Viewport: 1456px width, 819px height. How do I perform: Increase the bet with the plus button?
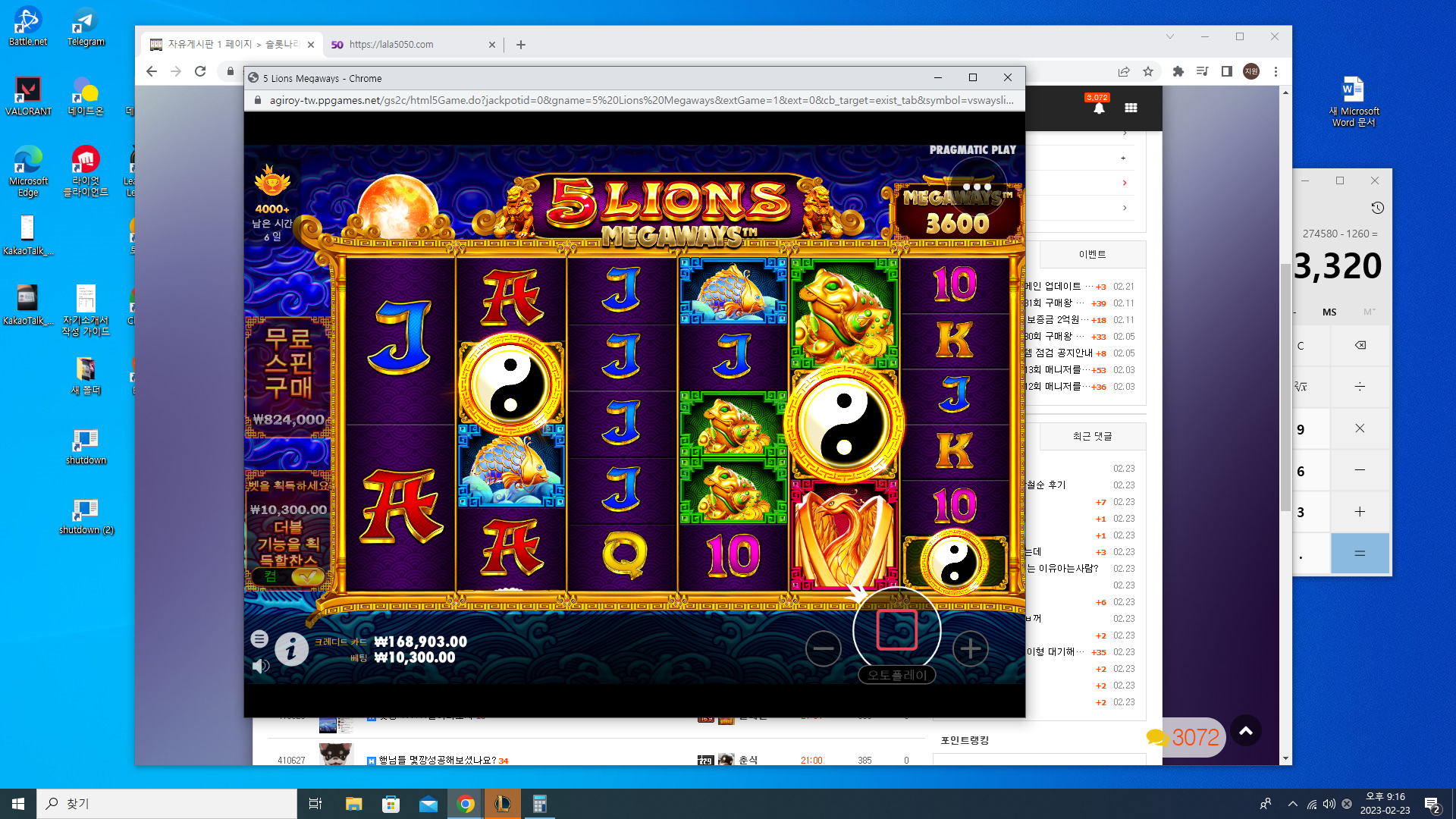tap(970, 648)
